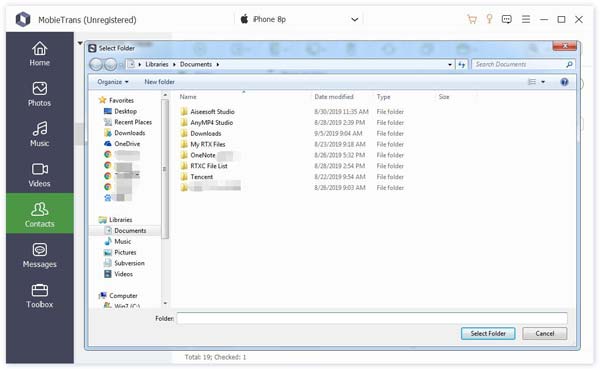This screenshot has height=370, width=600.
Task: Click the Folder name input field
Action: (x=372, y=318)
